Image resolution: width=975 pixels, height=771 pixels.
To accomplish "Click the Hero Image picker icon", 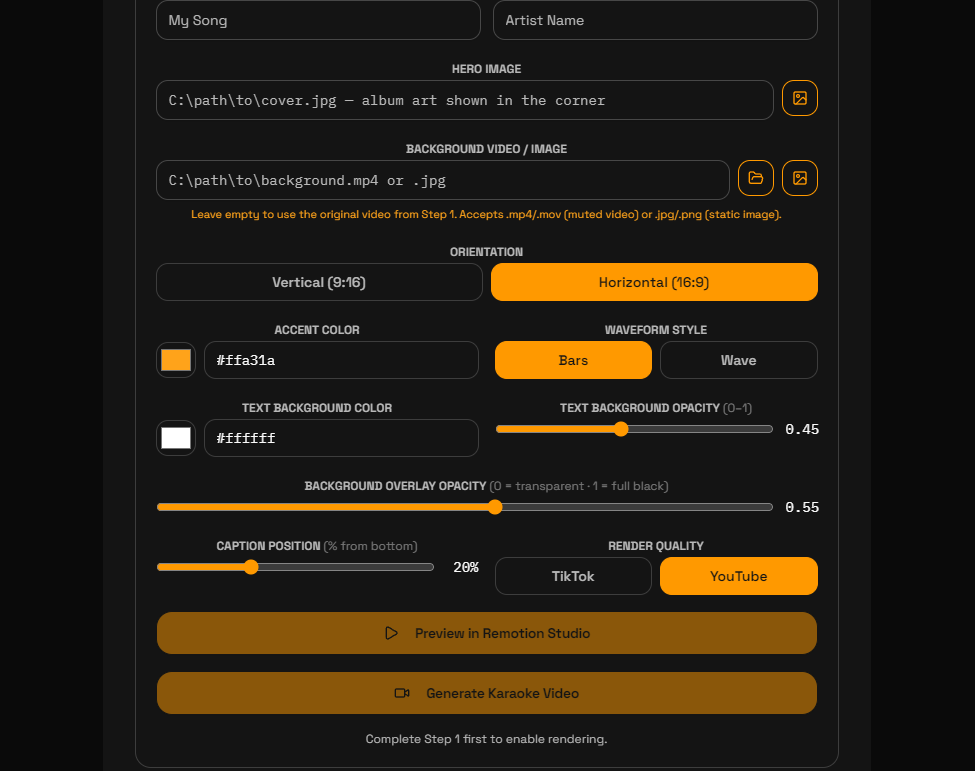I will (800, 98).
